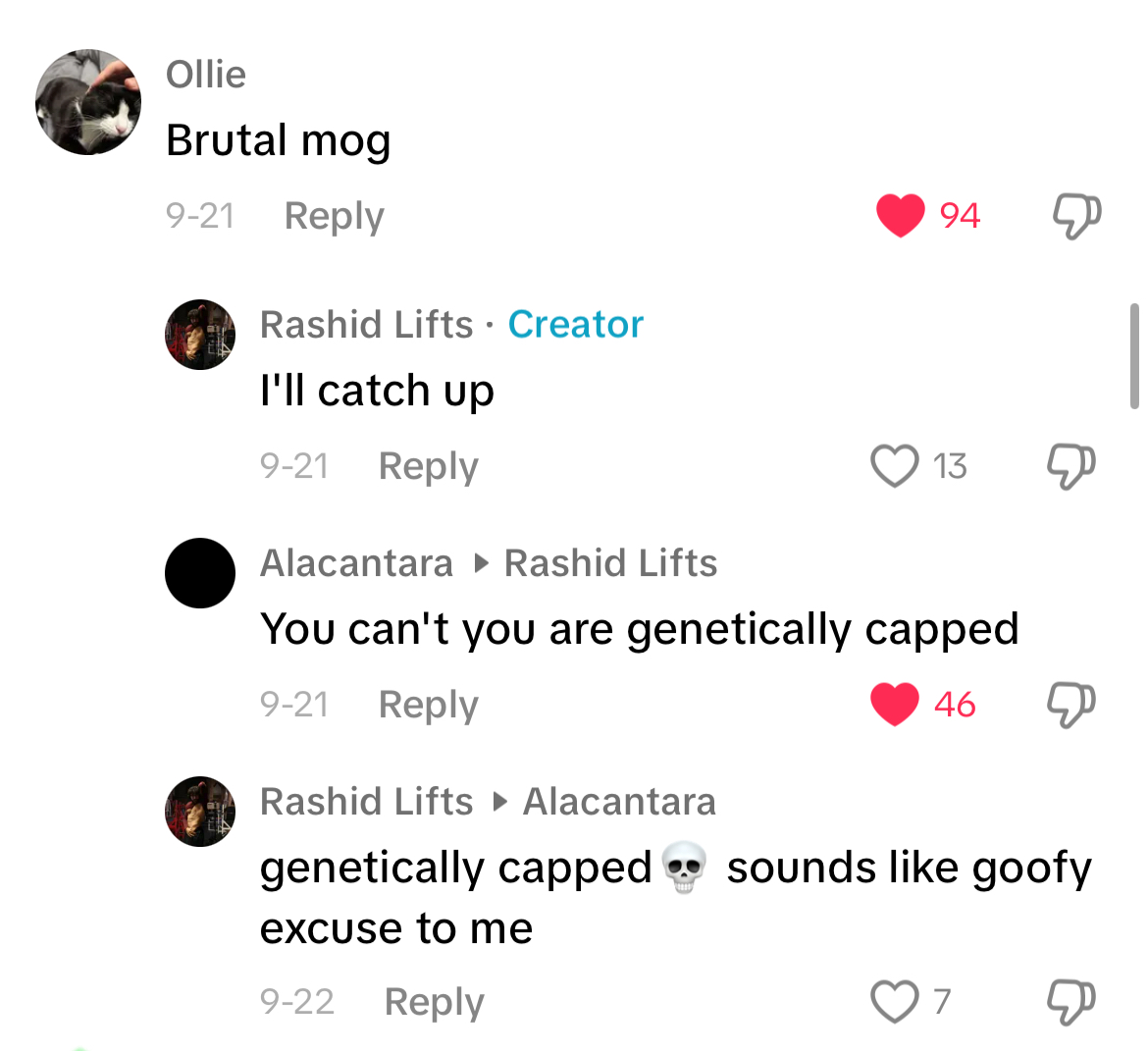Click the comments scrollbar handle
The height and width of the screenshot is (1051, 1148).
(1134, 355)
